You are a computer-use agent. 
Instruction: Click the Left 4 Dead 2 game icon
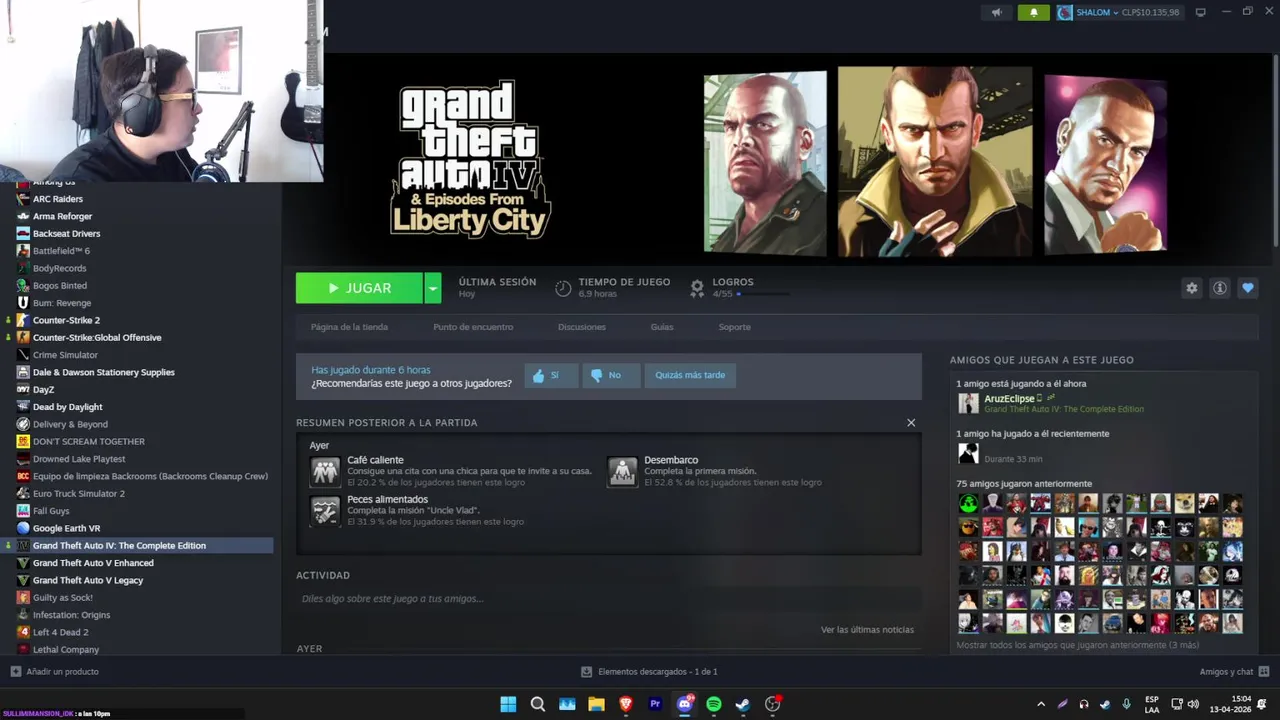23,632
